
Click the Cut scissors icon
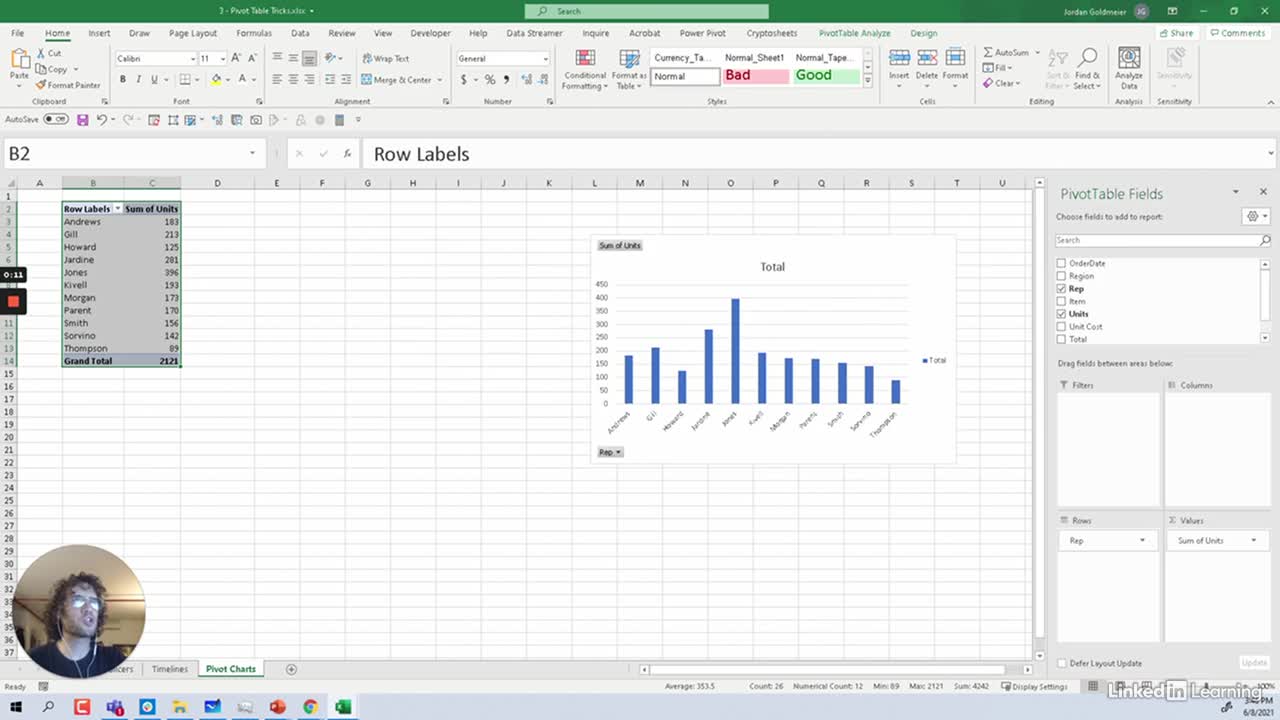click(x=41, y=53)
